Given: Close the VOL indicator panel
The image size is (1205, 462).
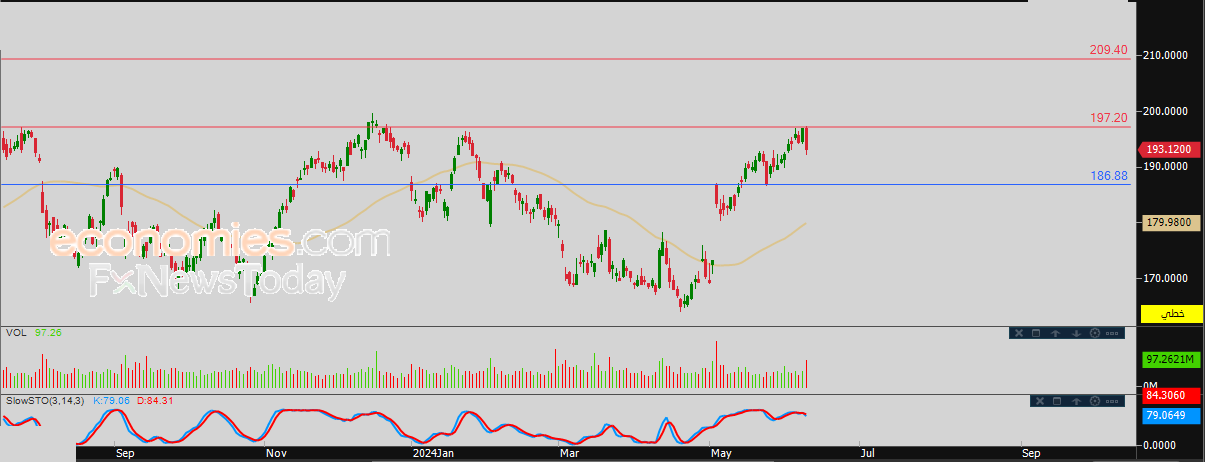Looking at the screenshot, I should point(1019,333).
